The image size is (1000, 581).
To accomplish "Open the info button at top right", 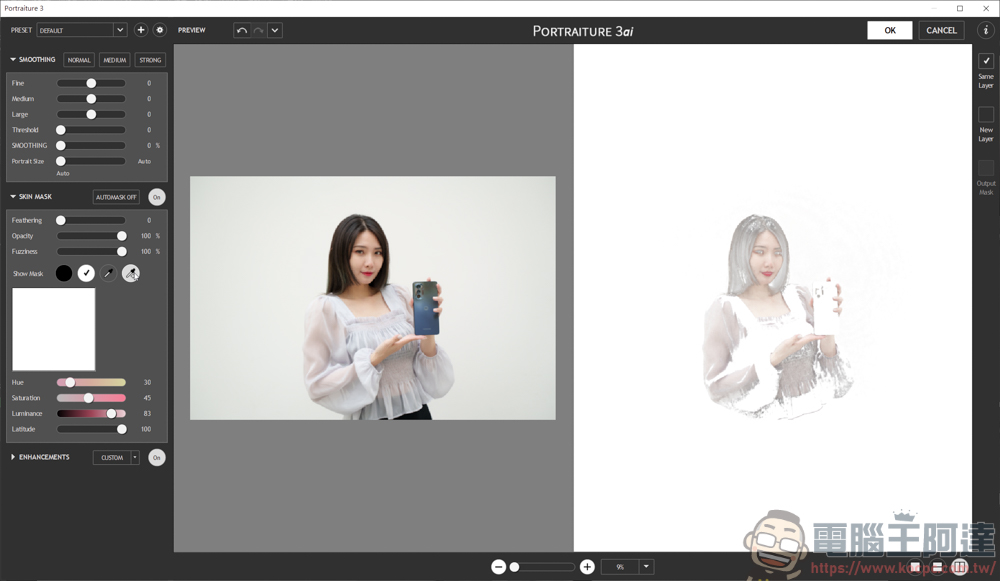I will pyautogui.click(x=985, y=30).
